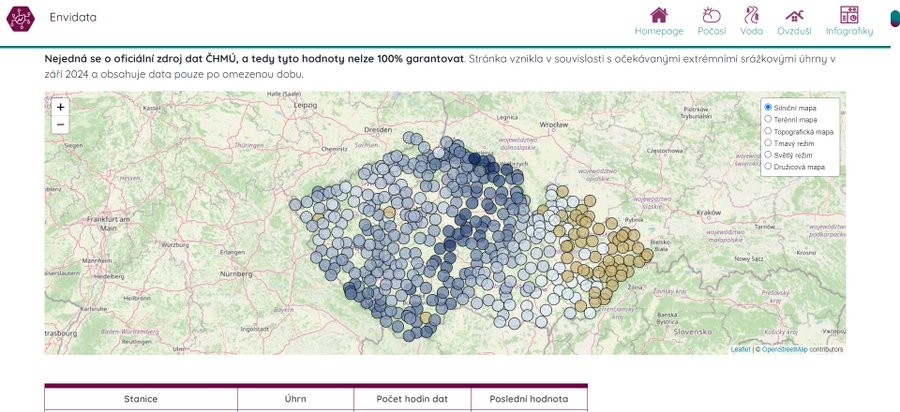This screenshot has width=900, height=412.
Task: Open the OpenStreetMap contributors link
Action: coord(785,350)
